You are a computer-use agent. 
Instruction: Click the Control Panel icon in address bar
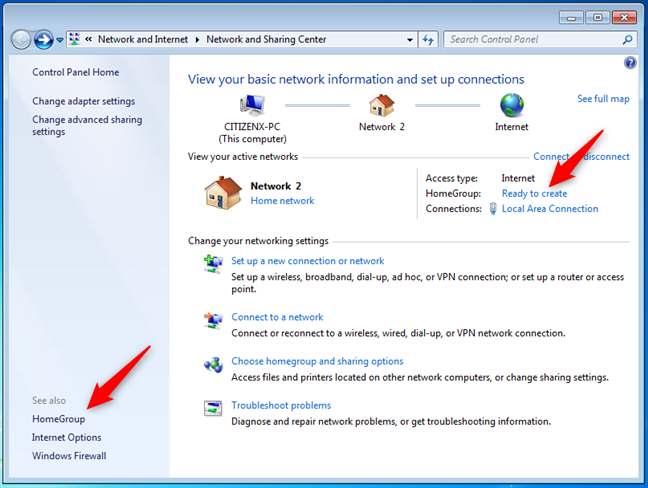point(74,39)
